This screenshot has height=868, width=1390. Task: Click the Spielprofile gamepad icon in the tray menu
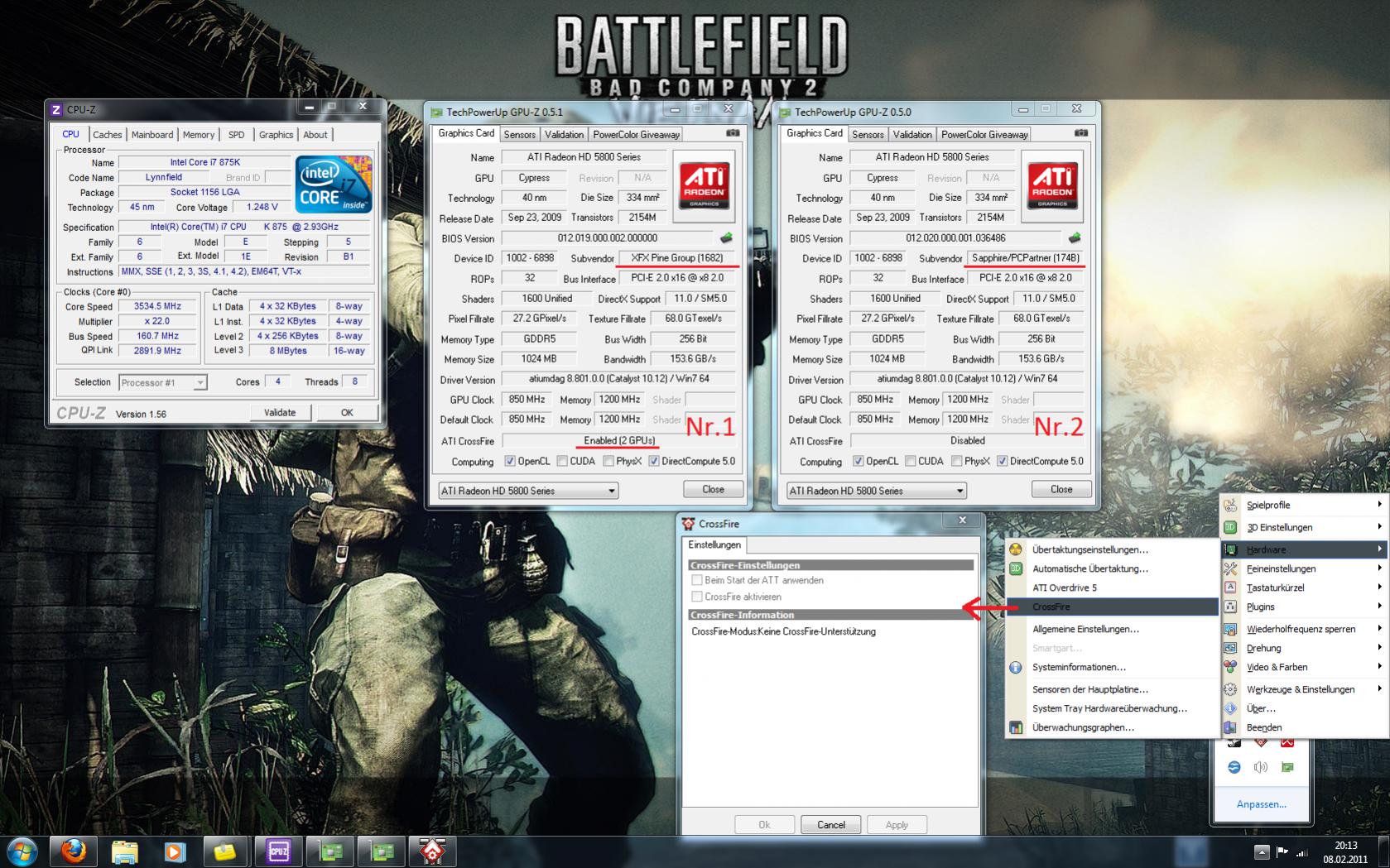point(1231,505)
